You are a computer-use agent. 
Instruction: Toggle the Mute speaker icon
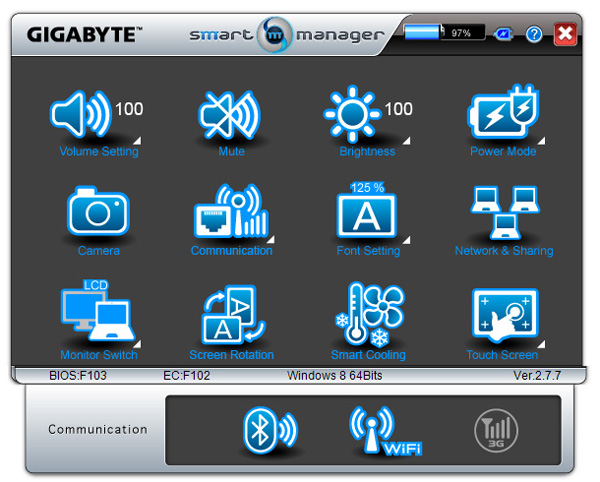[x=230, y=115]
